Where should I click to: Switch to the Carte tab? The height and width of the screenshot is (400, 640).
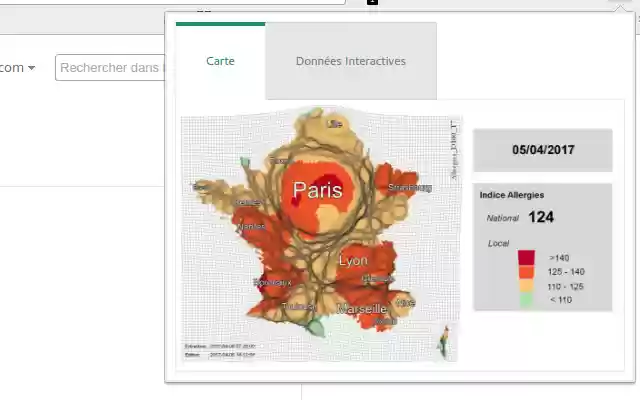(x=220, y=61)
